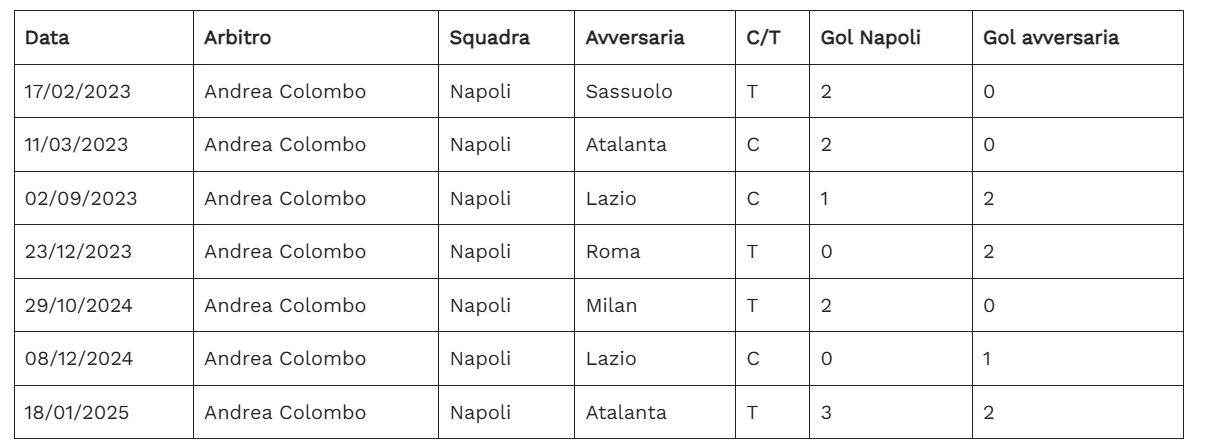Viewport: 1211px width, 443px height.
Task: Click Gol Napoli value 3 for 18/01/2025
Action: tap(826, 412)
